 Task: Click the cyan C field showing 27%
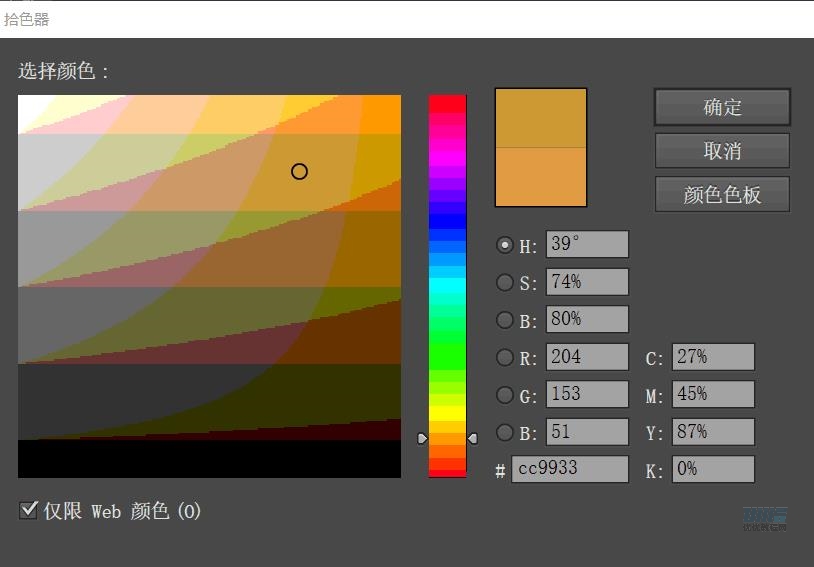[713, 357]
